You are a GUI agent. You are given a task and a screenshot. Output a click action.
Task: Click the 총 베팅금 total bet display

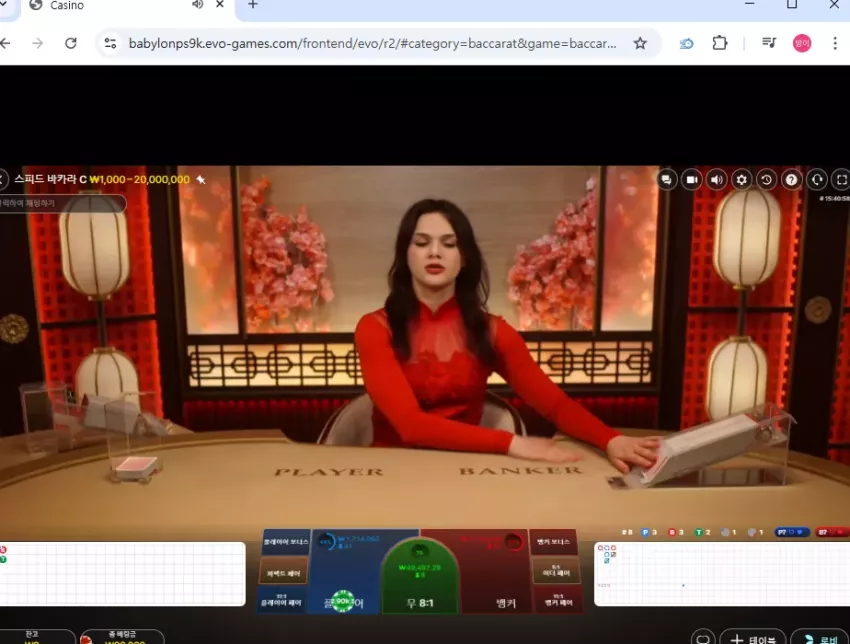point(123,637)
